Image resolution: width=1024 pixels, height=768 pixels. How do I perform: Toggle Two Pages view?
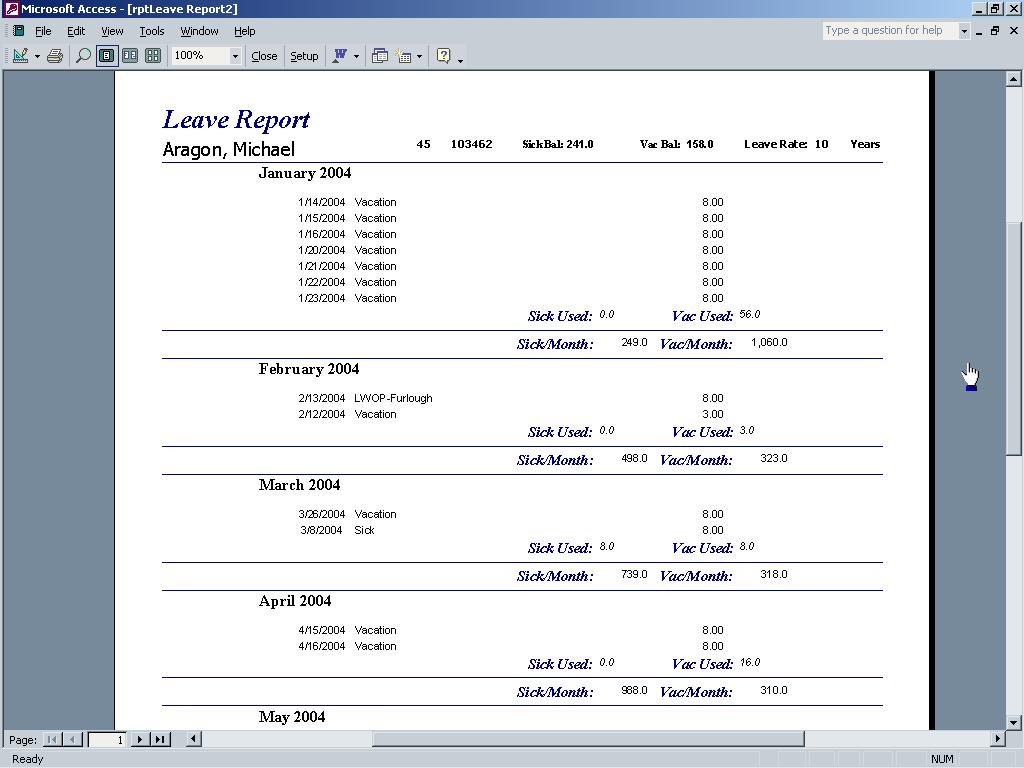[x=130, y=56]
